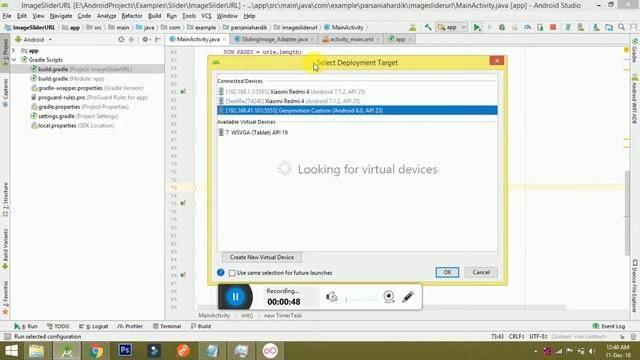
Task: Open the Refactor menu
Action: [x=132, y=16]
